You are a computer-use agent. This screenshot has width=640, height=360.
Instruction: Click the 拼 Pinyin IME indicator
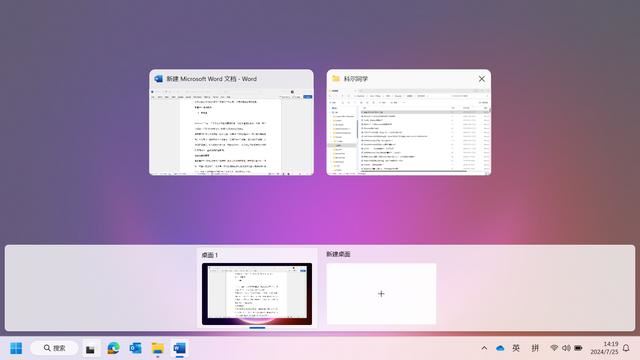point(535,348)
